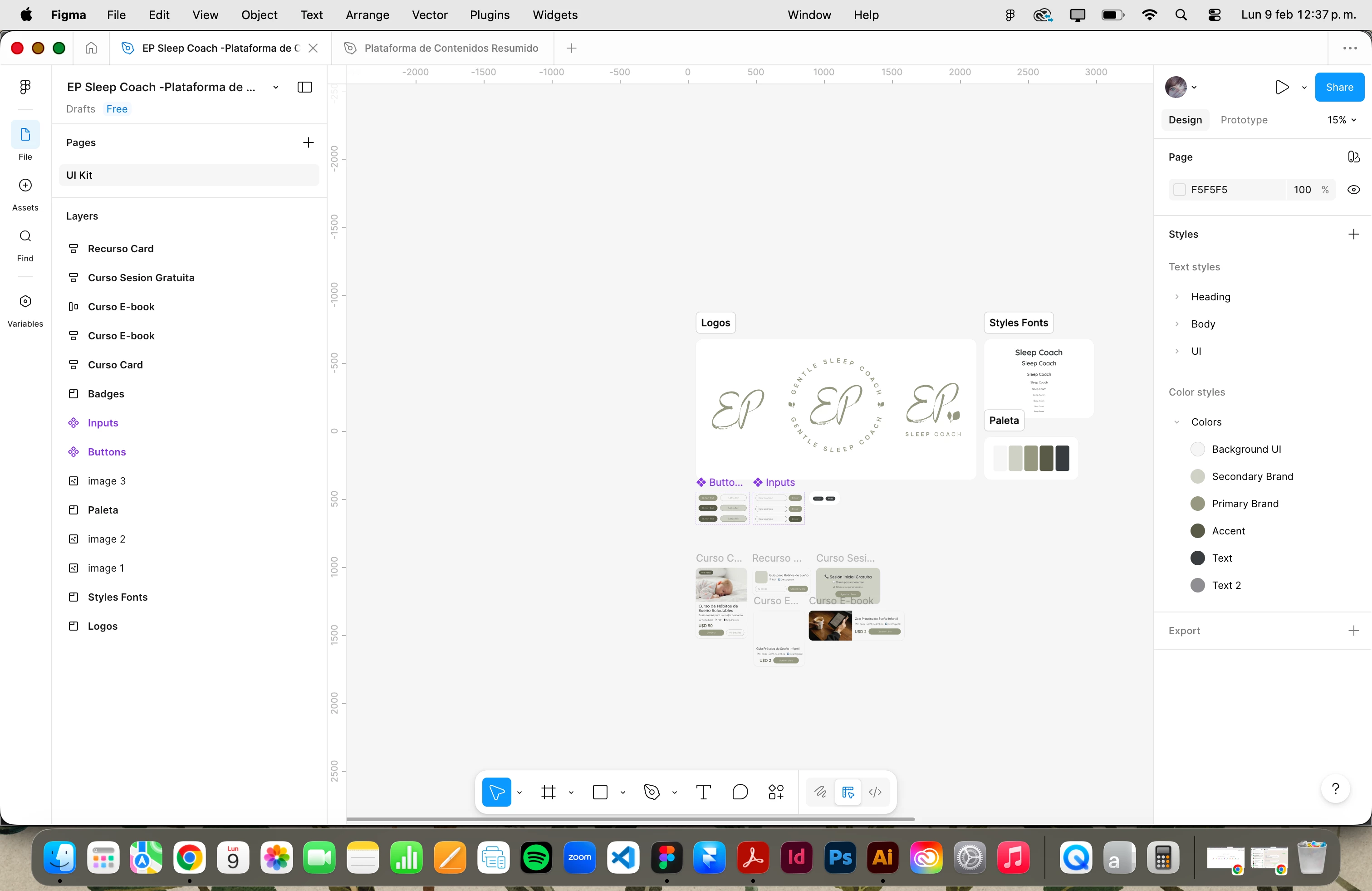The image size is (1372, 891).
Task: Open the Plugins menu
Action: click(x=490, y=15)
